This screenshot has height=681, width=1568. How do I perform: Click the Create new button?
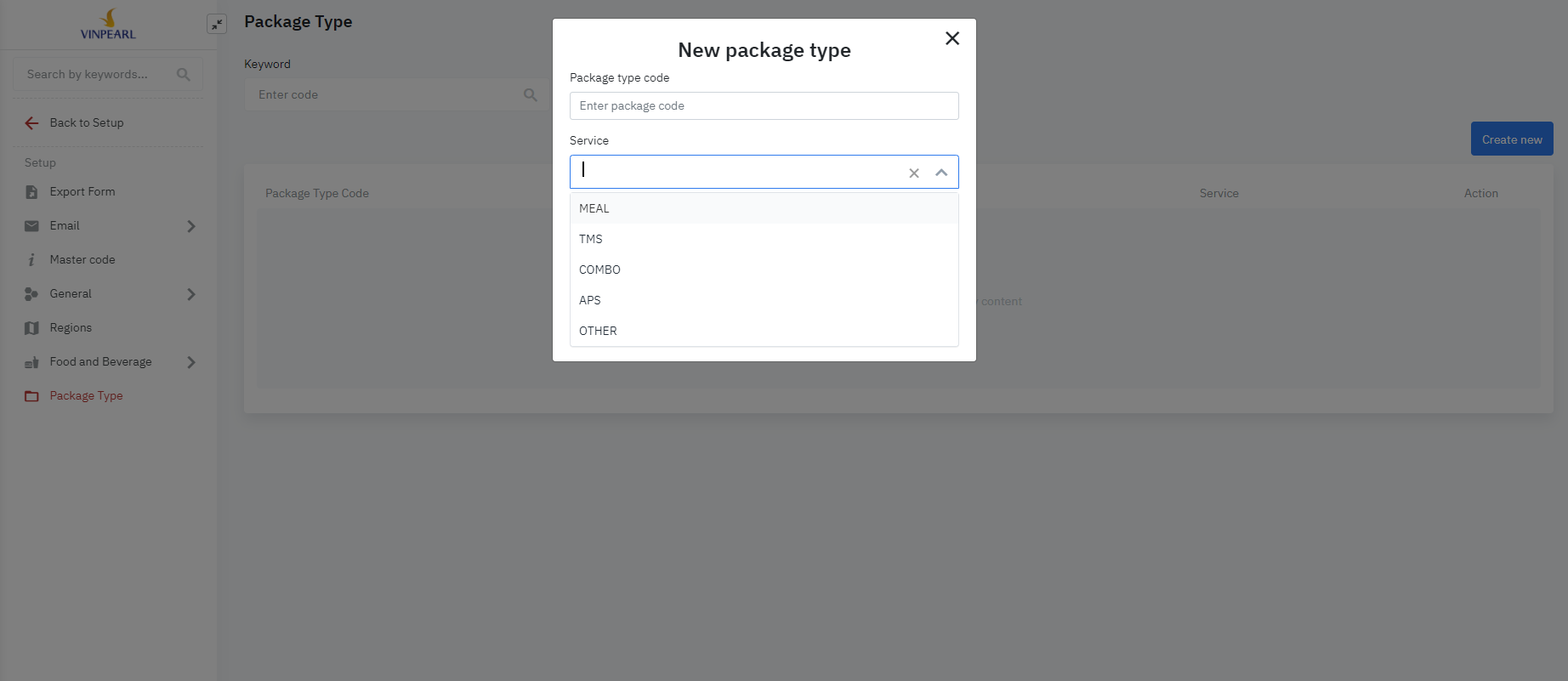point(1511,139)
